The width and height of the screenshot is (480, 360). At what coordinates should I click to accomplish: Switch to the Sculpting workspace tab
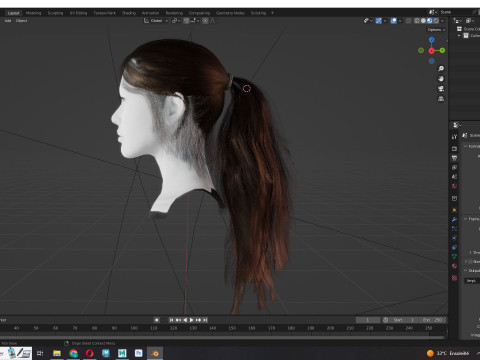pos(55,13)
